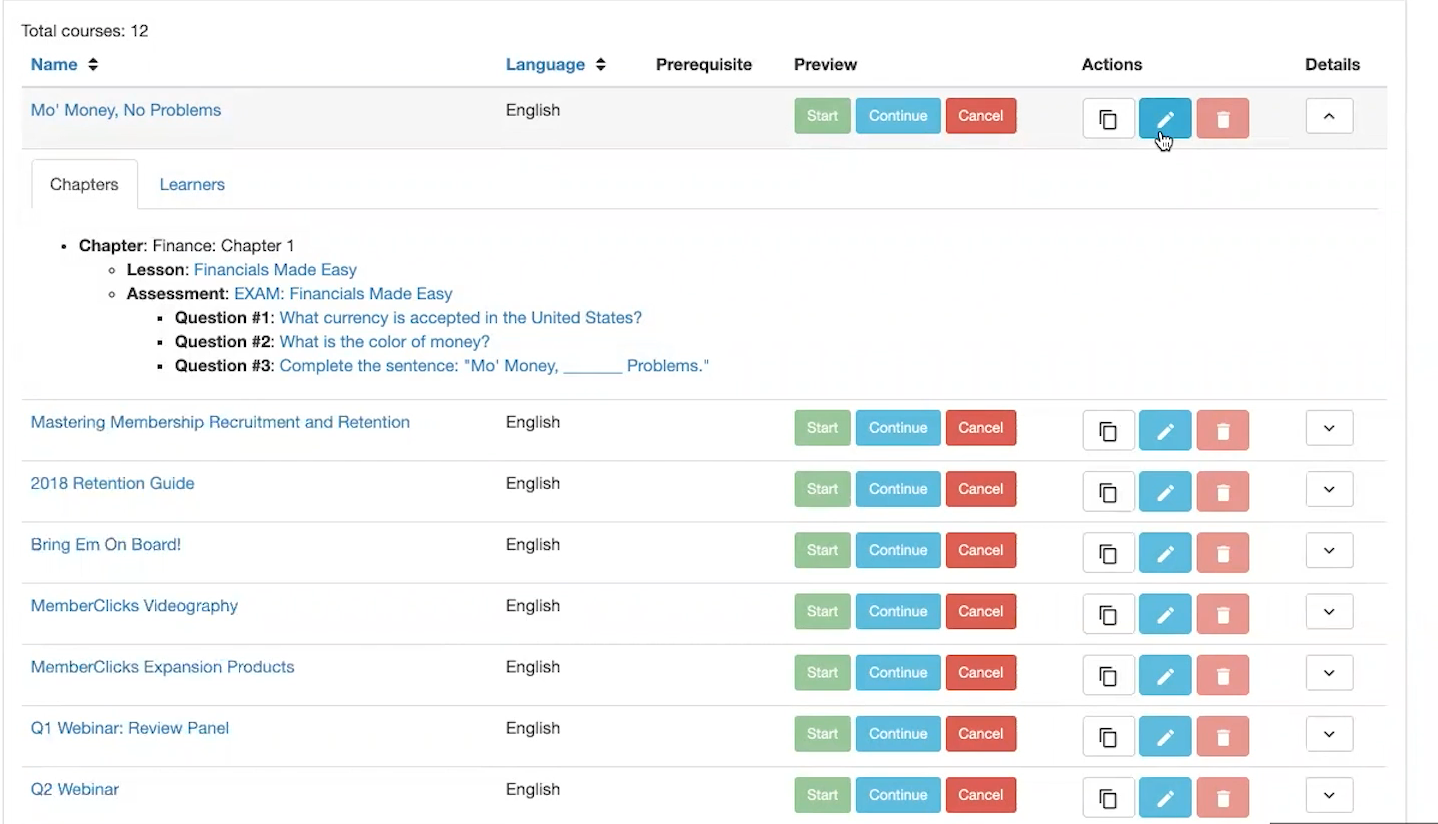Click Cancel for Q2 Webinar preview

[x=980, y=795]
